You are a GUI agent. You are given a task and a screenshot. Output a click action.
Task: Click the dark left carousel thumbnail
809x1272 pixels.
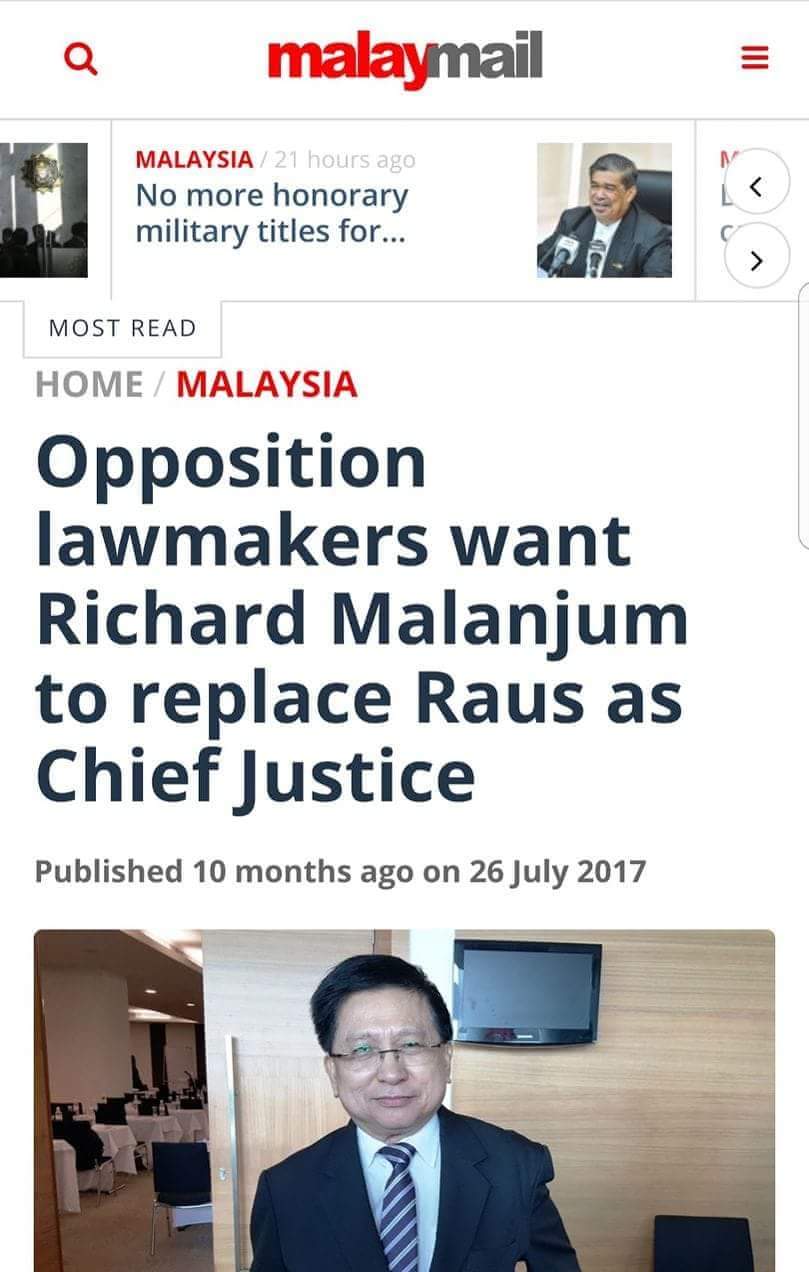click(43, 210)
